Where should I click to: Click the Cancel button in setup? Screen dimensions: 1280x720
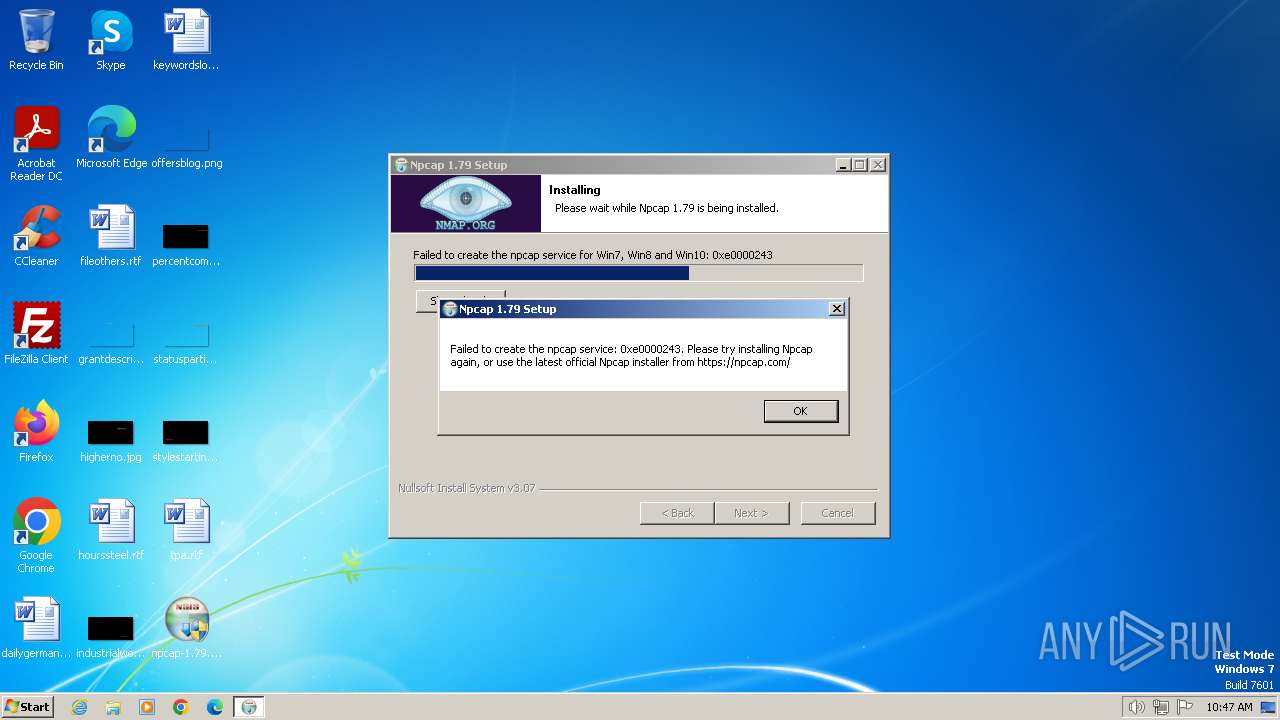pyautogui.click(x=838, y=513)
